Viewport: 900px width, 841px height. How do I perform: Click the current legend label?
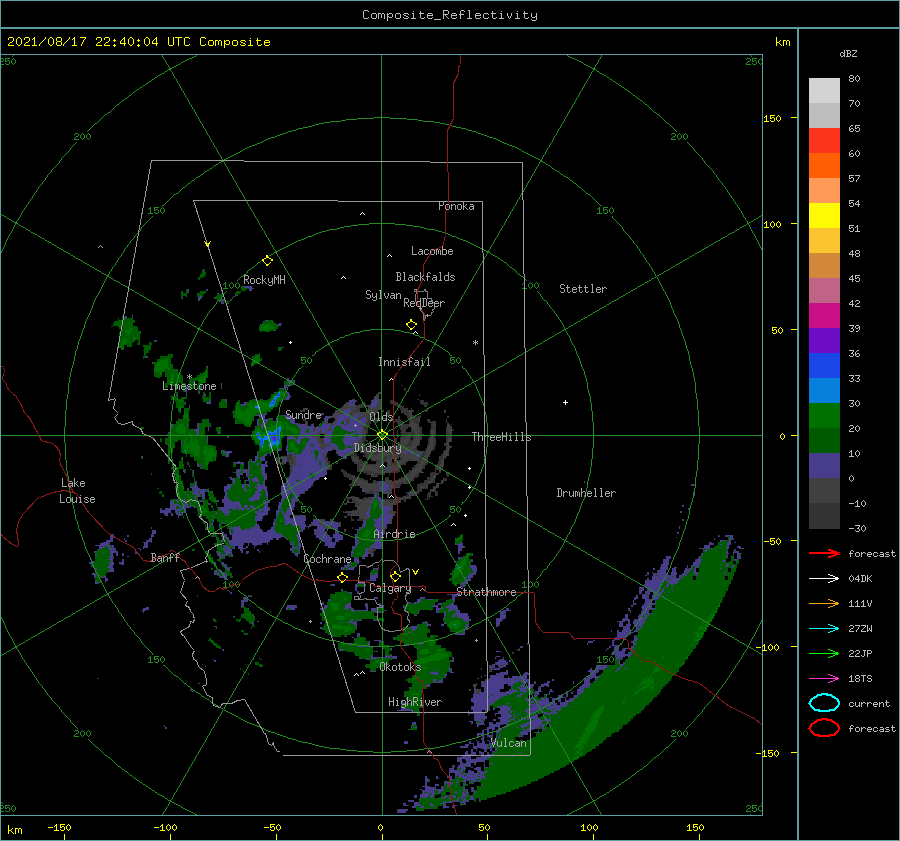[869, 703]
